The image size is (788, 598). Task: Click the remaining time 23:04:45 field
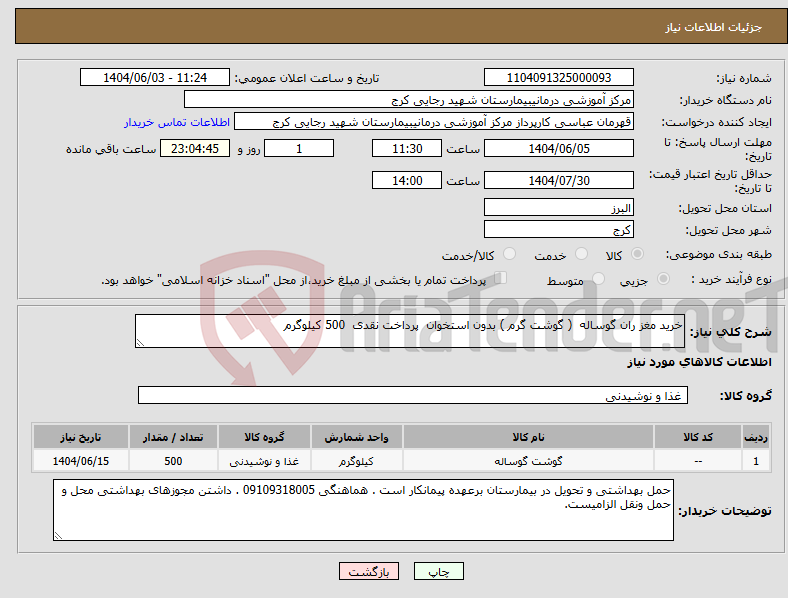[195, 148]
